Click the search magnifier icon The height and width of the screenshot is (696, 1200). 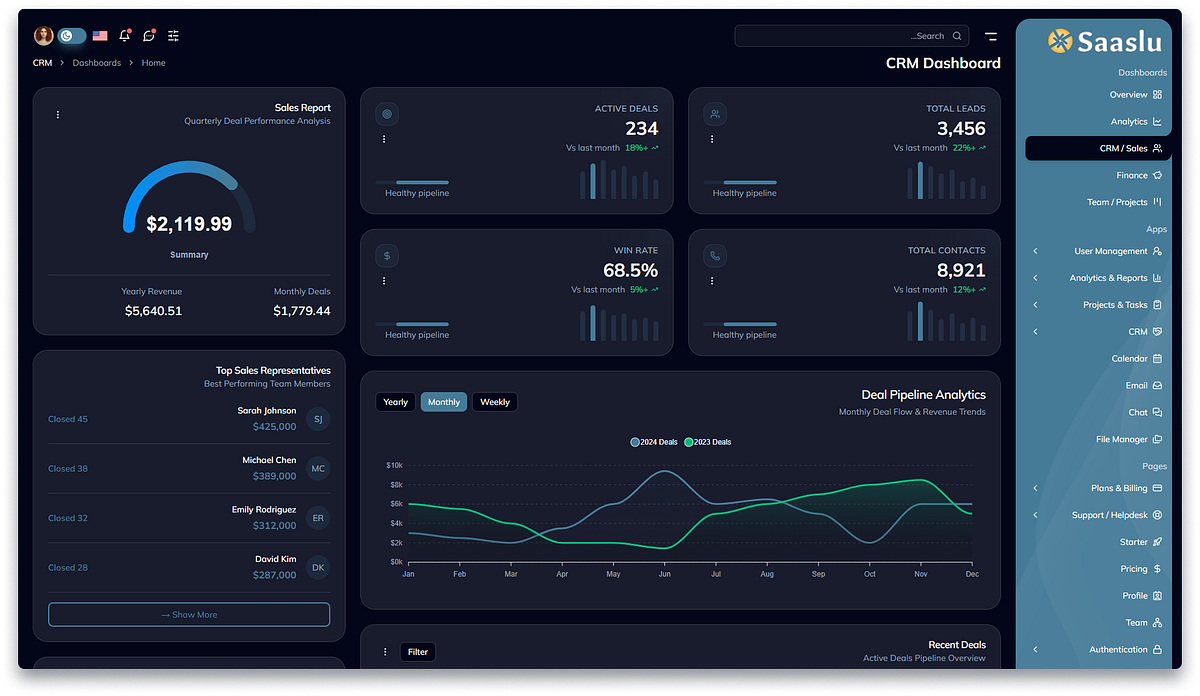(x=957, y=36)
